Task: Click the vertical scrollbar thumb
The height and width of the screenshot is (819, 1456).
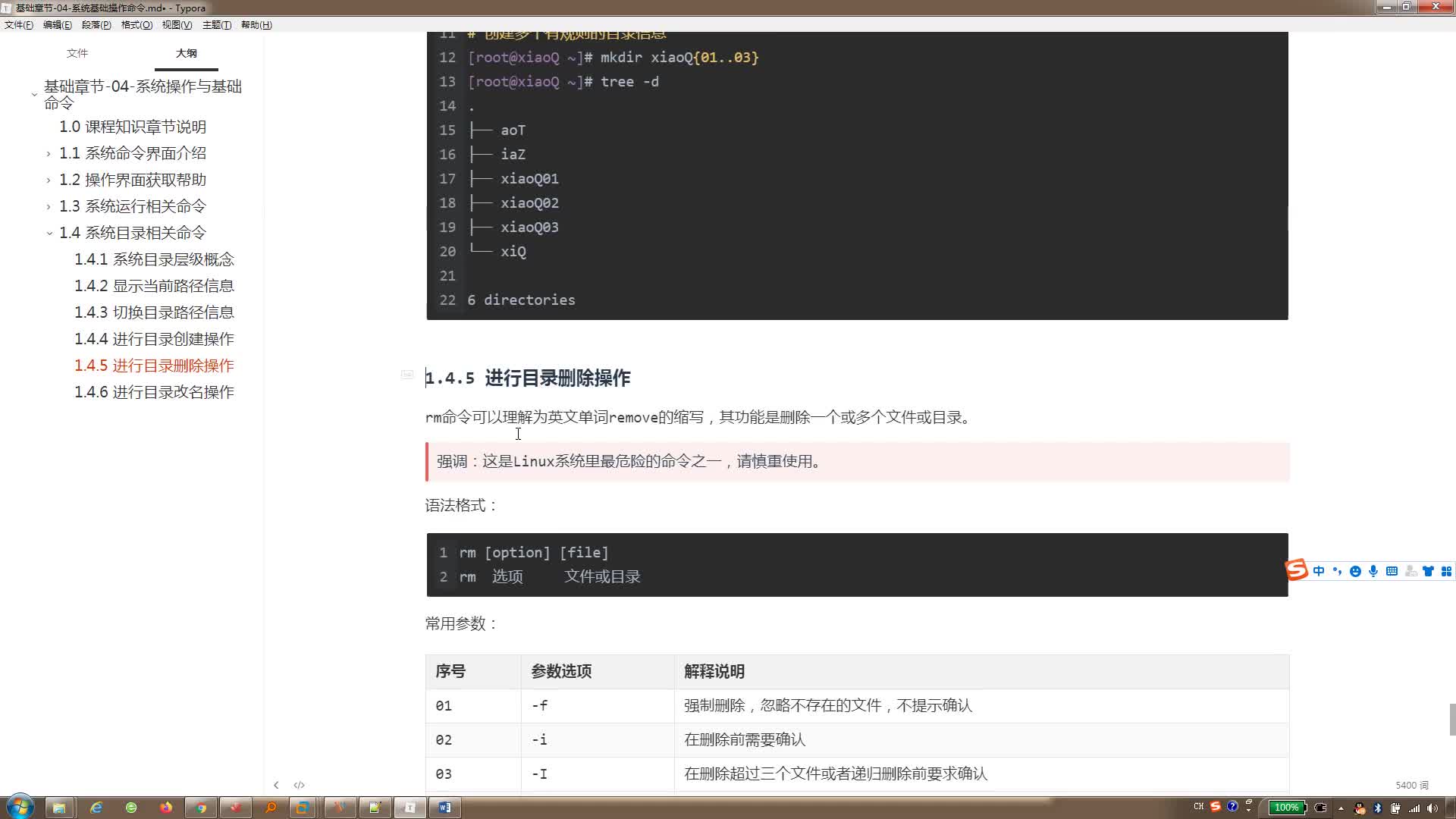Action: click(x=1452, y=720)
